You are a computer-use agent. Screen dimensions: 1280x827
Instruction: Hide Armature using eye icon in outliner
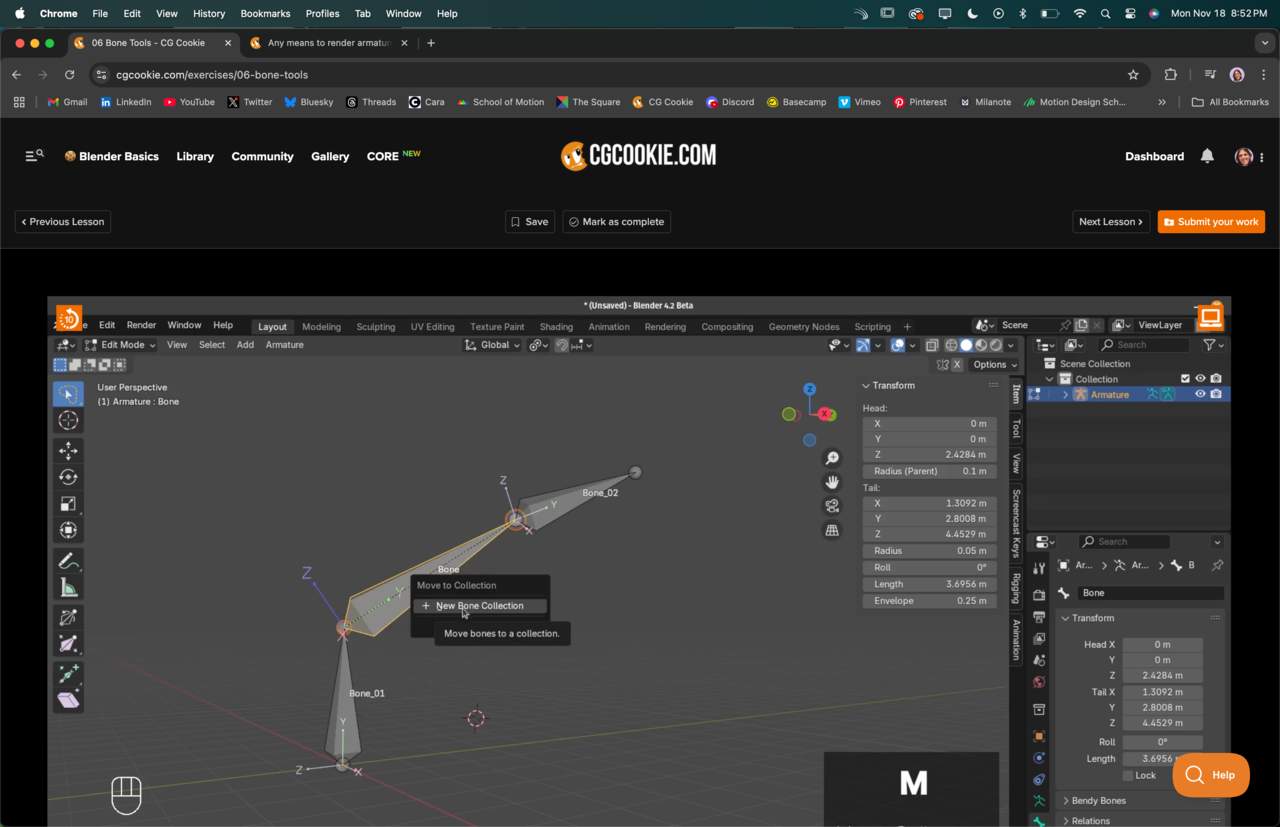click(x=1200, y=394)
